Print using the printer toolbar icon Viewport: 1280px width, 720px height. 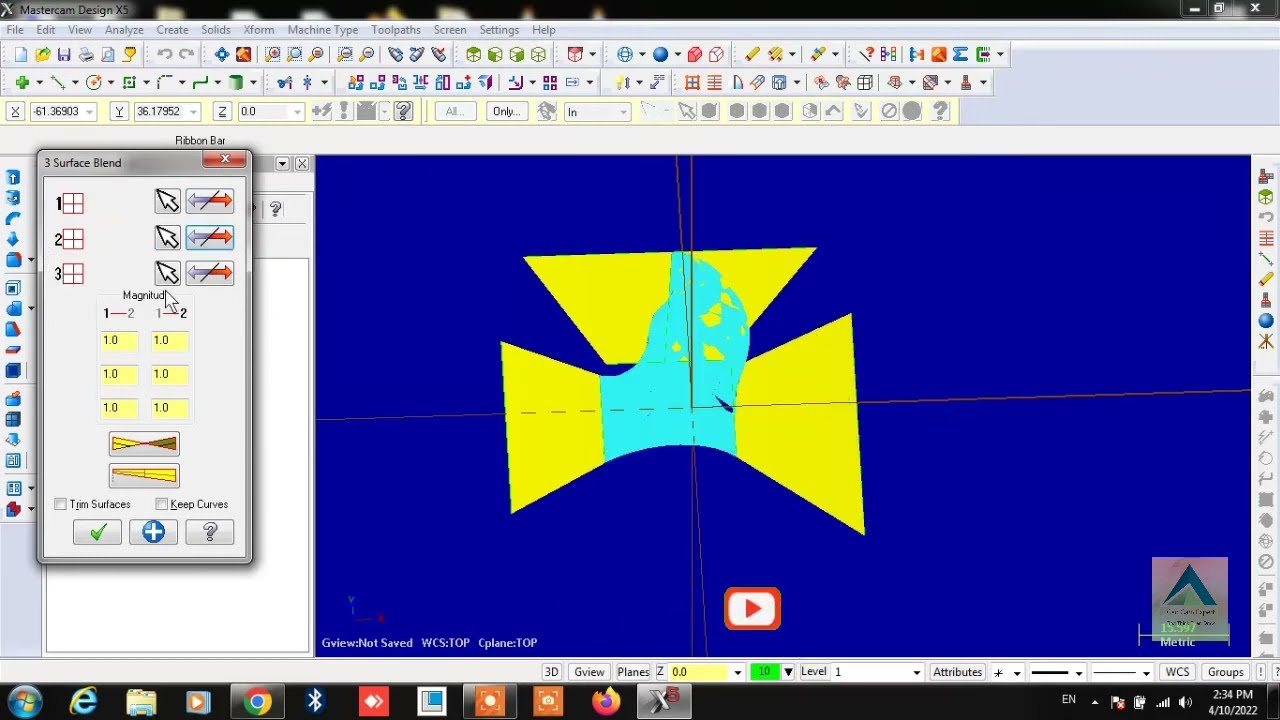pos(86,54)
